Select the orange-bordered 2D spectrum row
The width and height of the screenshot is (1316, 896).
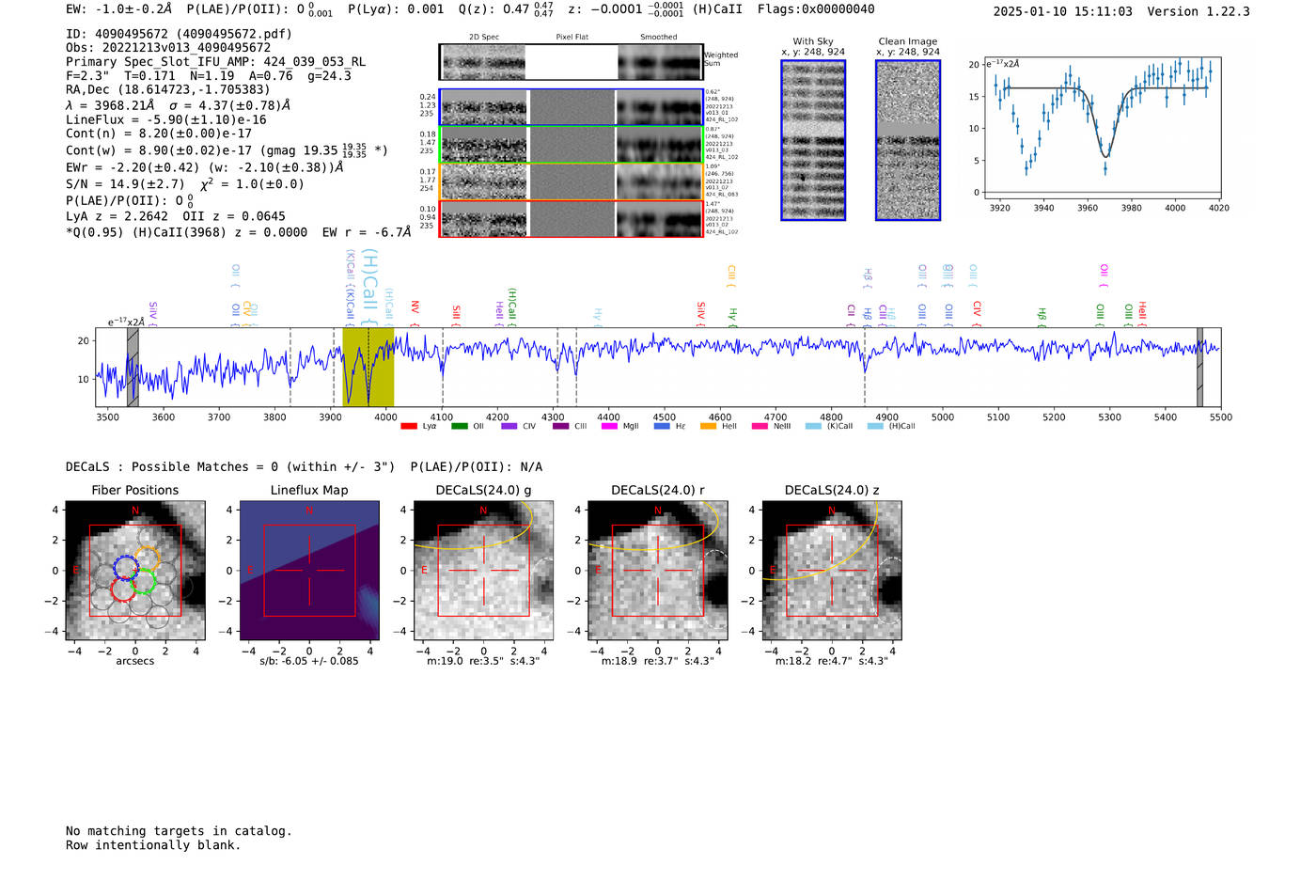(x=571, y=181)
